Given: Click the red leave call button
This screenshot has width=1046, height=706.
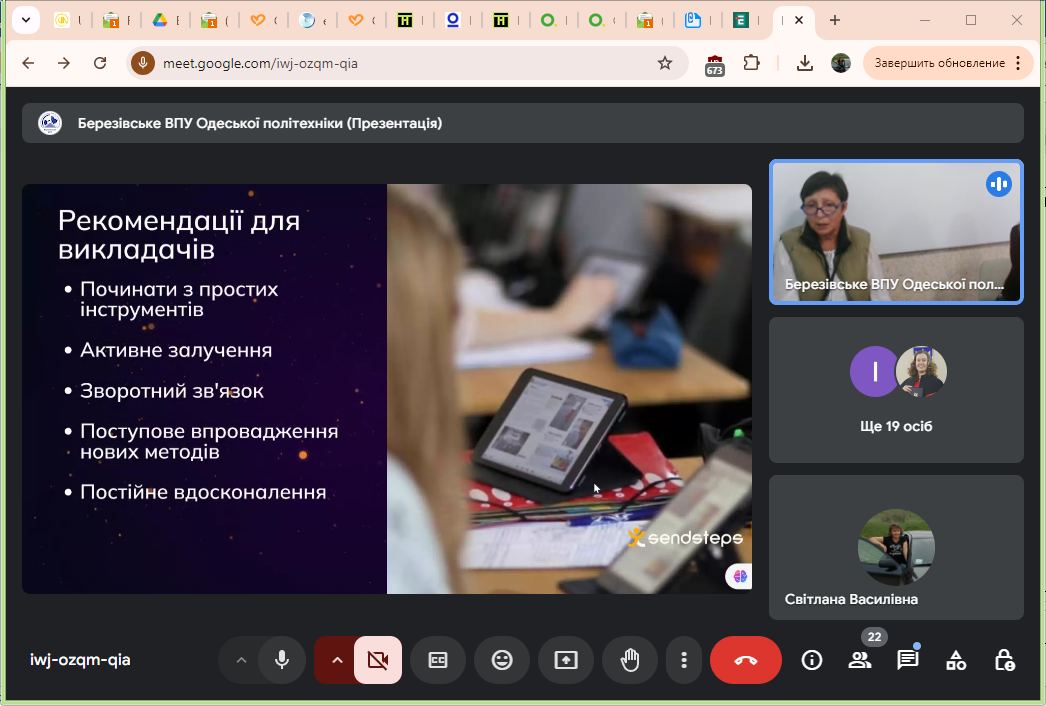Looking at the screenshot, I should coord(745,660).
